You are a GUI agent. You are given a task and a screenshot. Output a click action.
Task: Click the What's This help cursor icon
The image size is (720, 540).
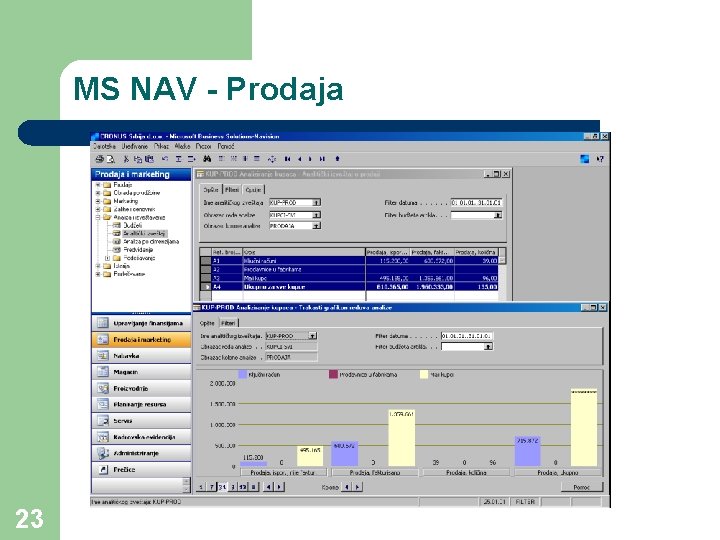click(x=600, y=159)
